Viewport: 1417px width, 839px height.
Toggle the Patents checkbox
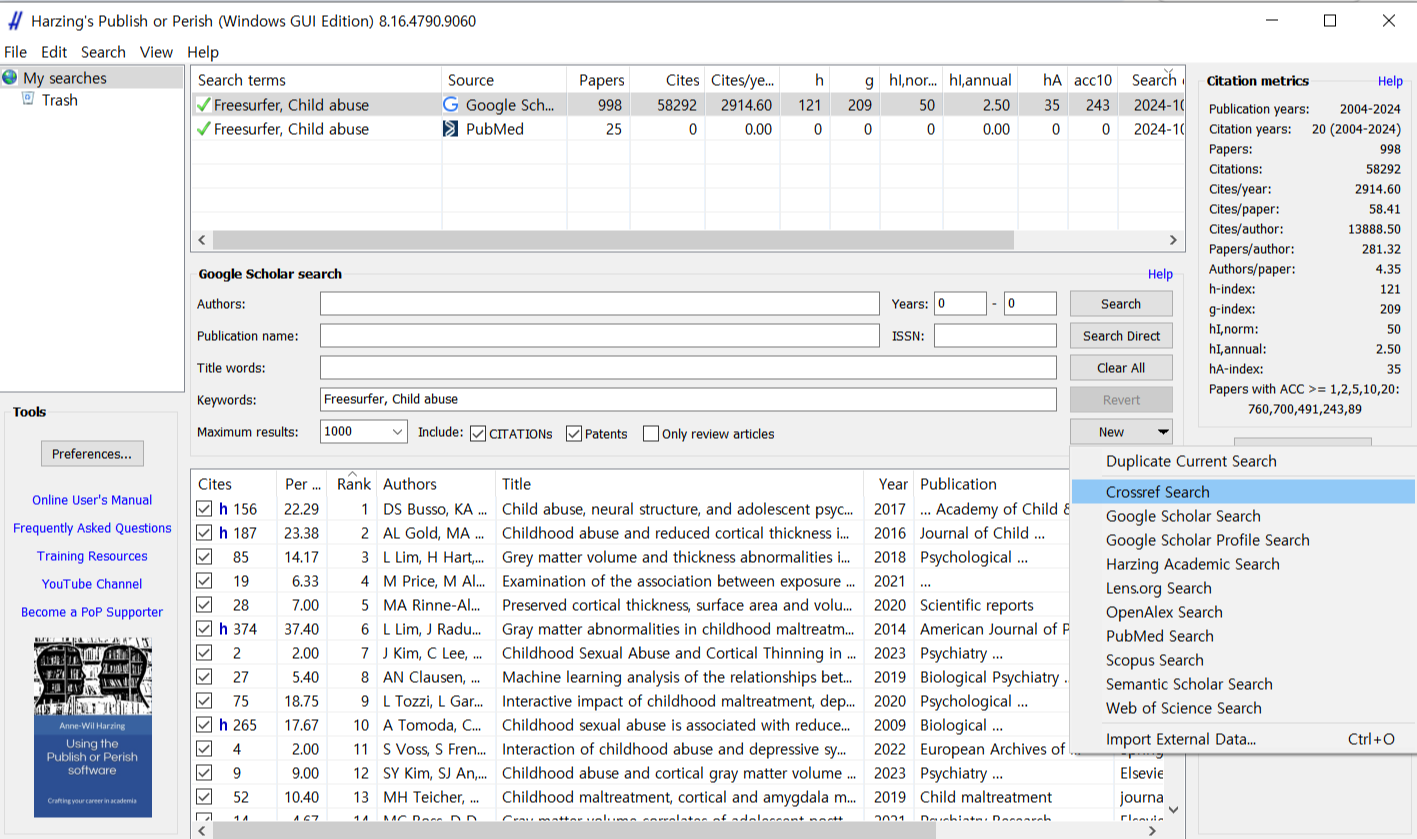click(574, 433)
